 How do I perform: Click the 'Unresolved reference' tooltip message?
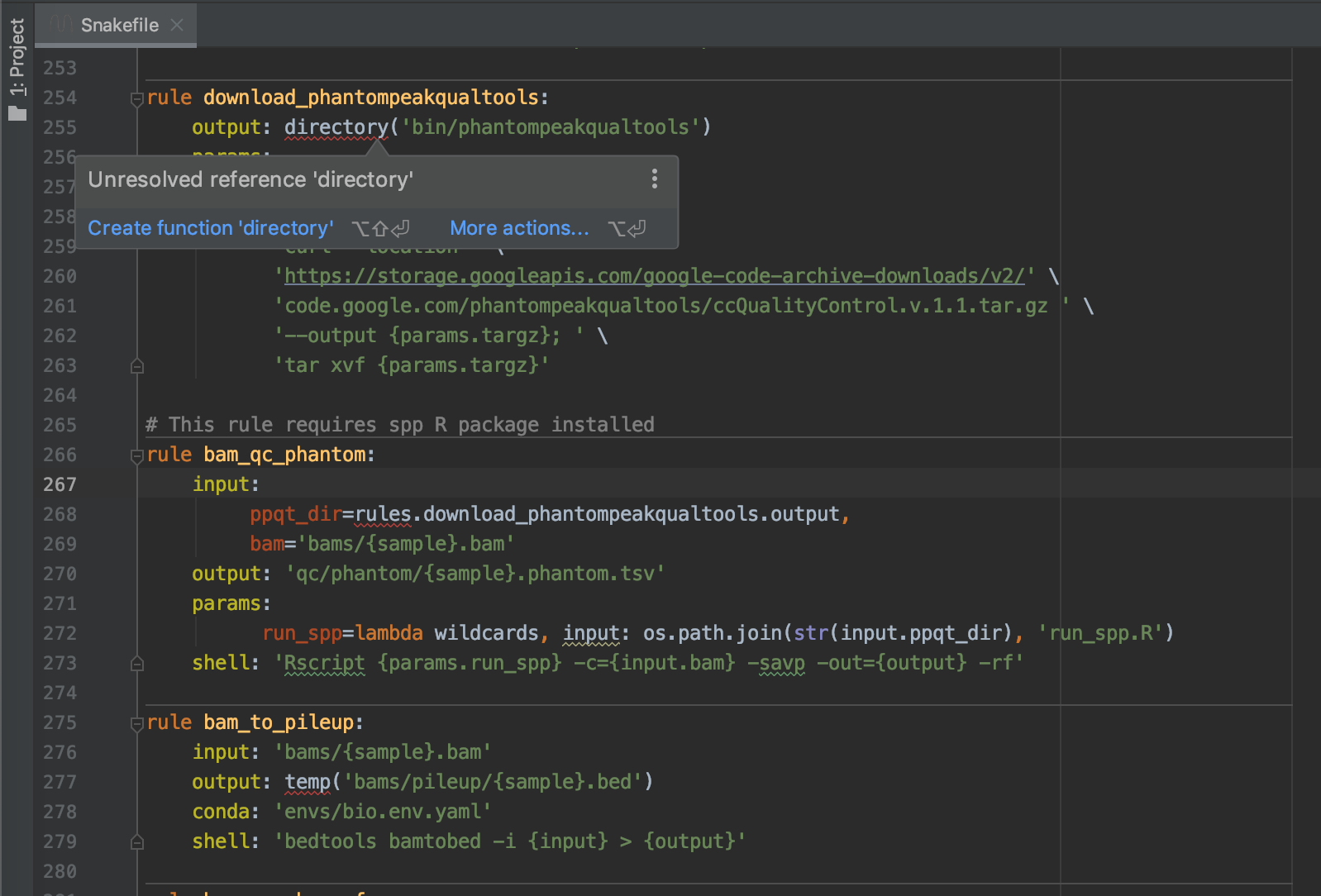point(250,179)
